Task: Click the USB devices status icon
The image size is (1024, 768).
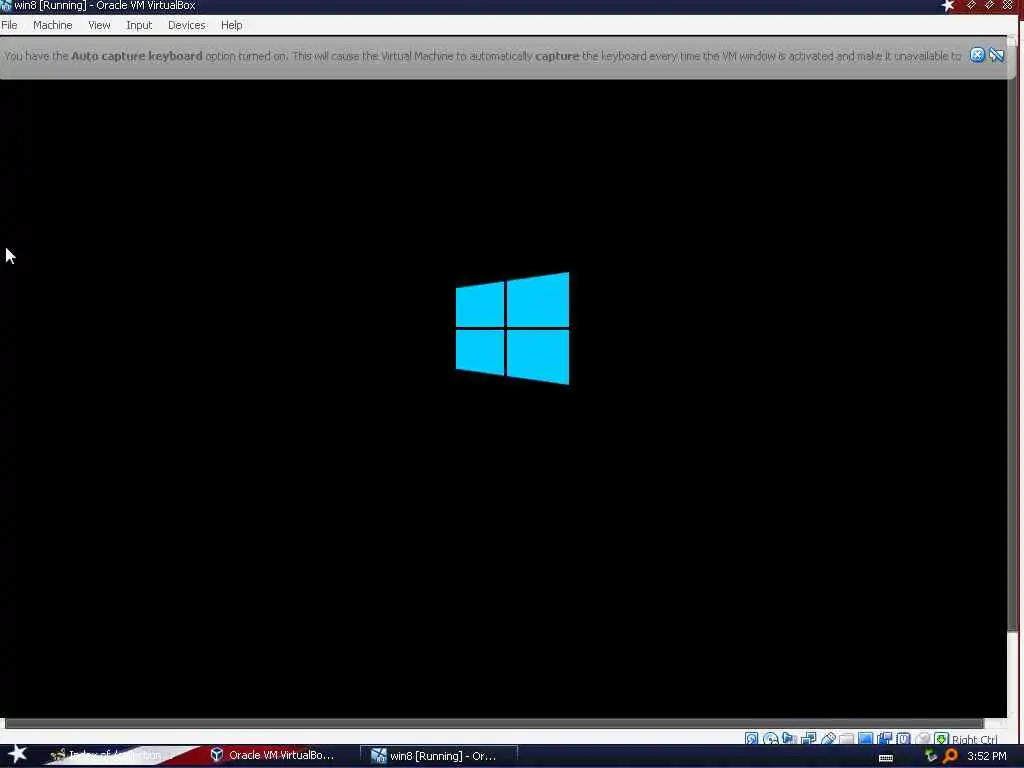Action: pyautogui.click(x=828, y=738)
